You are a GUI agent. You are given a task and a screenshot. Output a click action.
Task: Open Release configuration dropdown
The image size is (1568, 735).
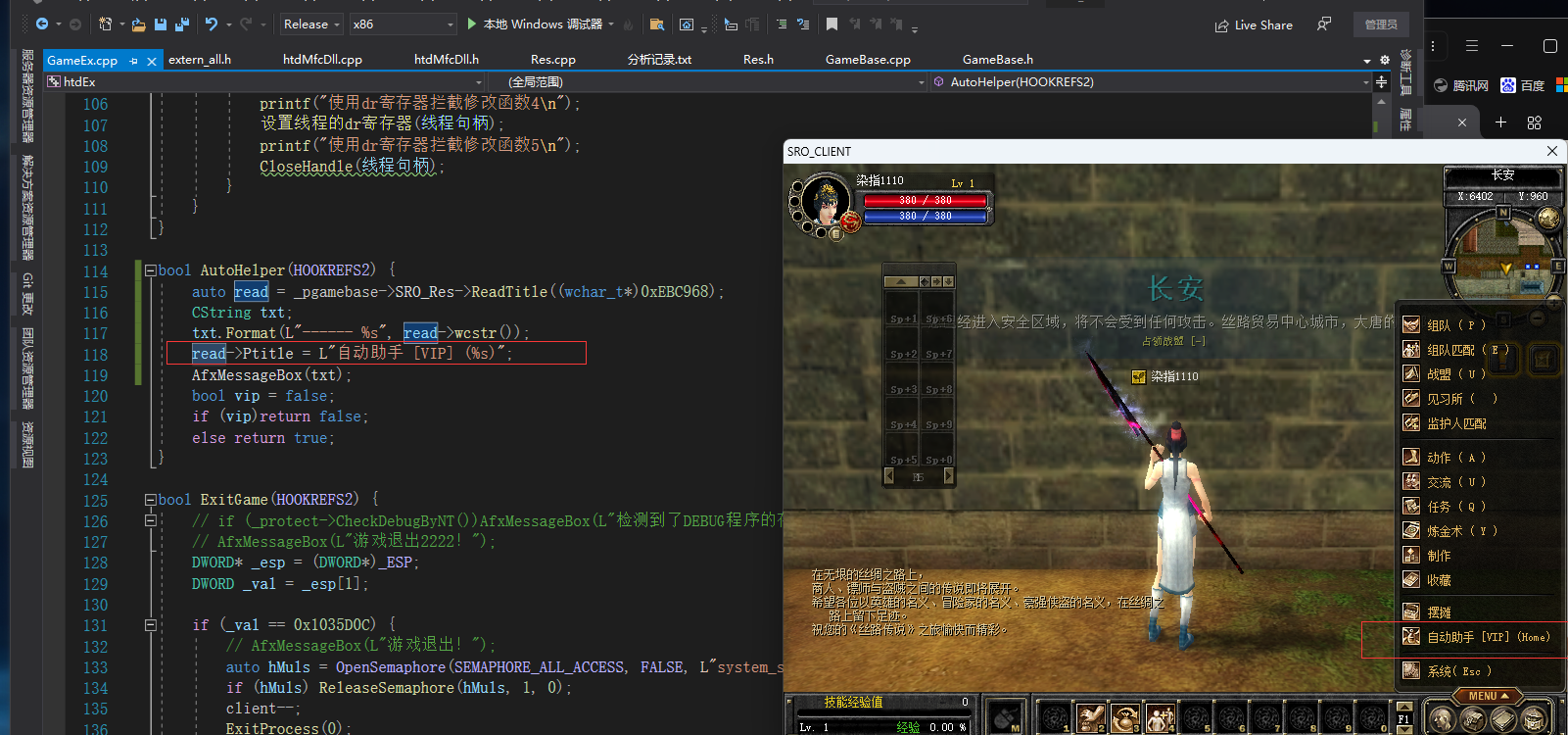pyautogui.click(x=311, y=24)
